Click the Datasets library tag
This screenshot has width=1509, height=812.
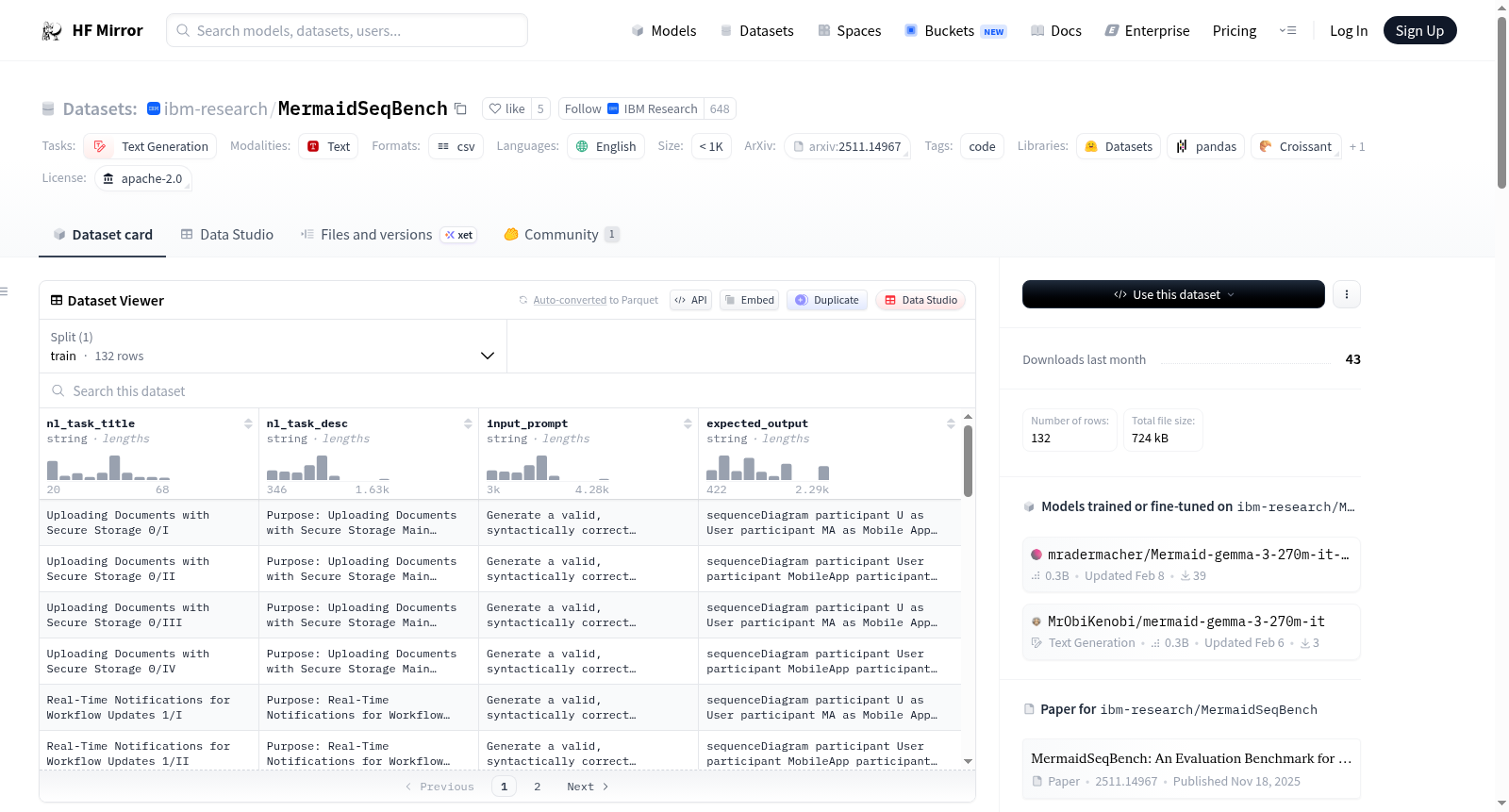click(1119, 146)
